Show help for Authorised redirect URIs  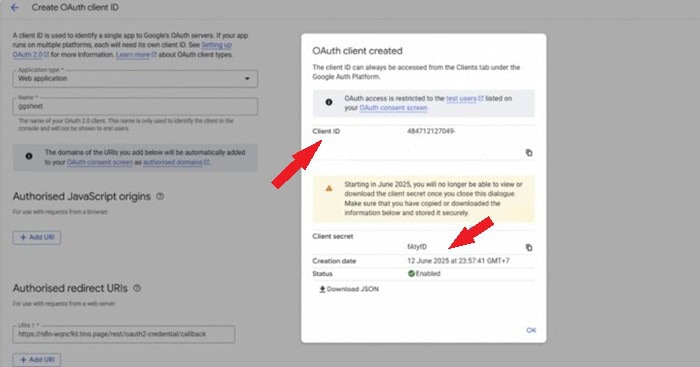137,288
